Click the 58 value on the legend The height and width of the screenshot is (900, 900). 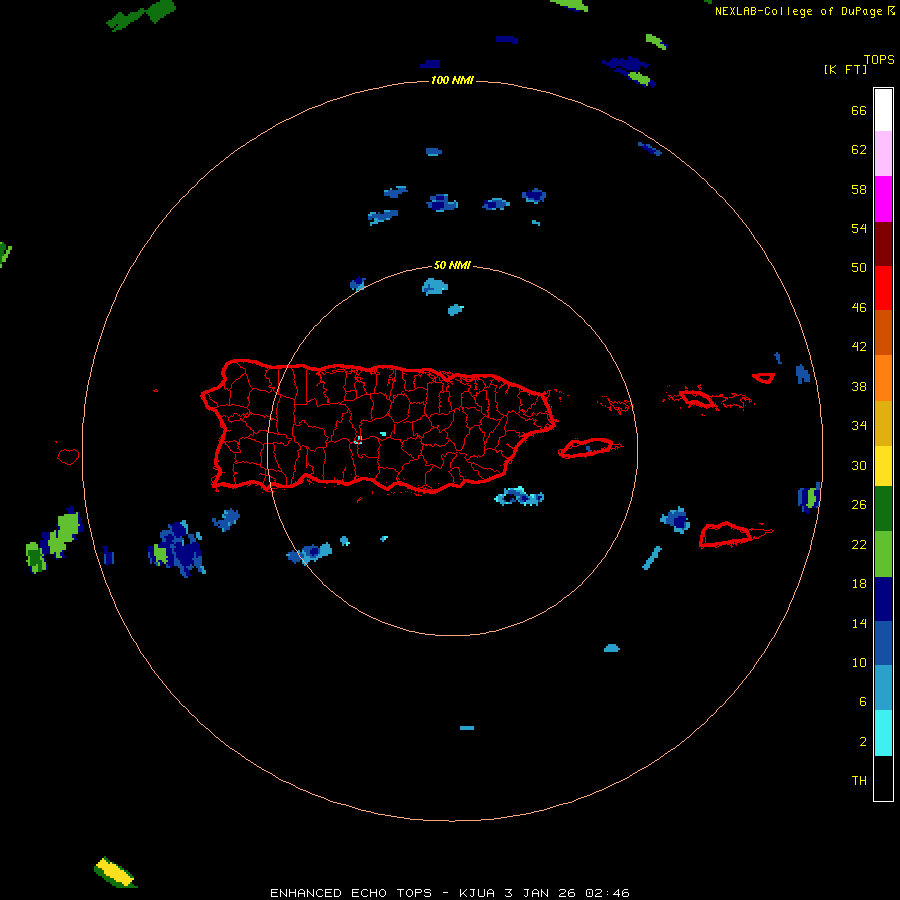point(859,189)
